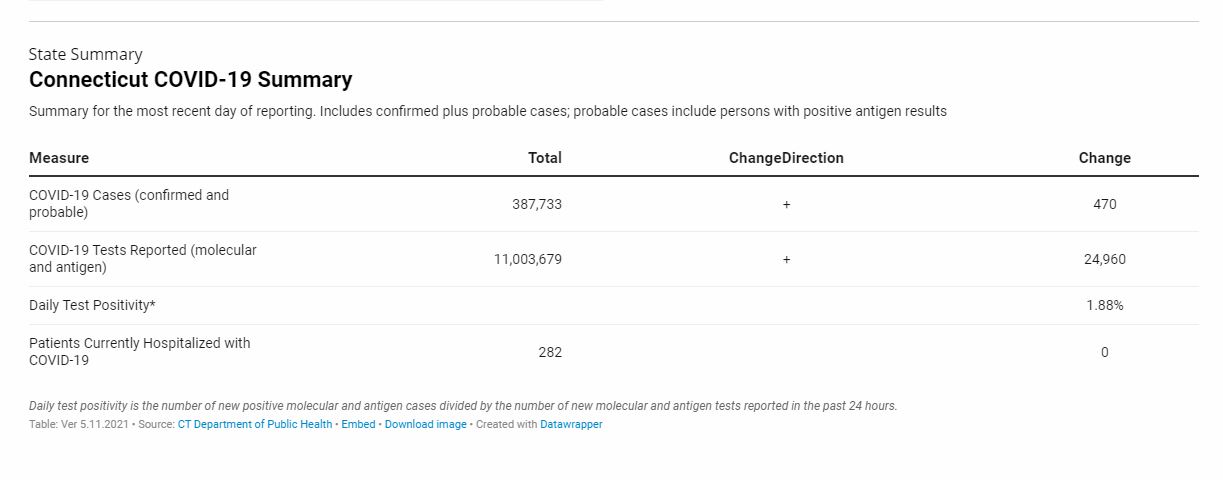Screen dimensions: 1223x480
Task: Sort by the Total column header
Action: pyautogui.click(x=545, y=158)
